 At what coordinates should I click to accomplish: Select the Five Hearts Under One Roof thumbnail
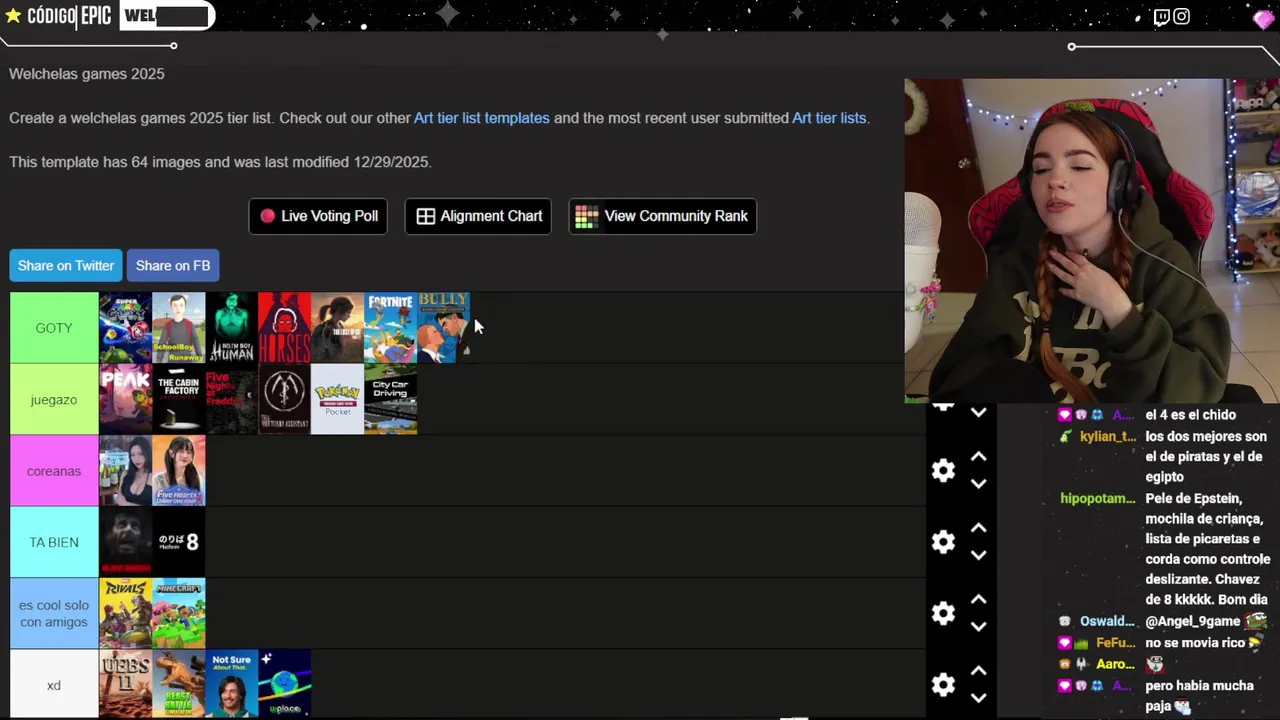[178, 471]
